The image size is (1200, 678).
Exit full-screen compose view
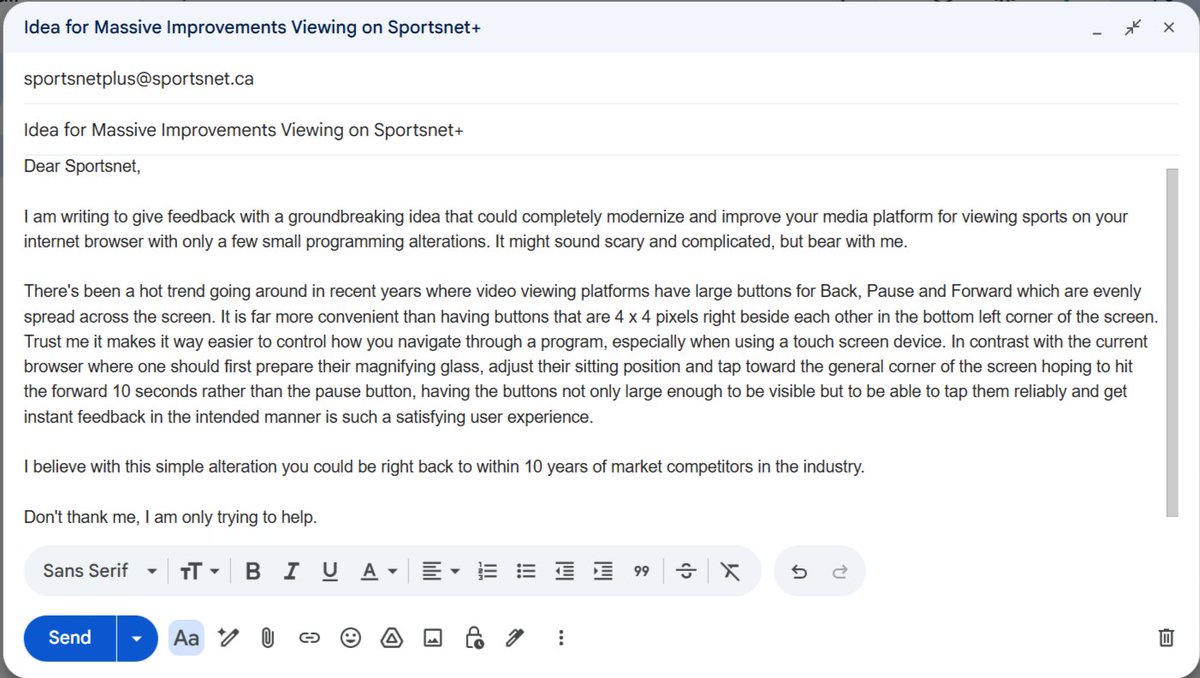point(1133,28)
